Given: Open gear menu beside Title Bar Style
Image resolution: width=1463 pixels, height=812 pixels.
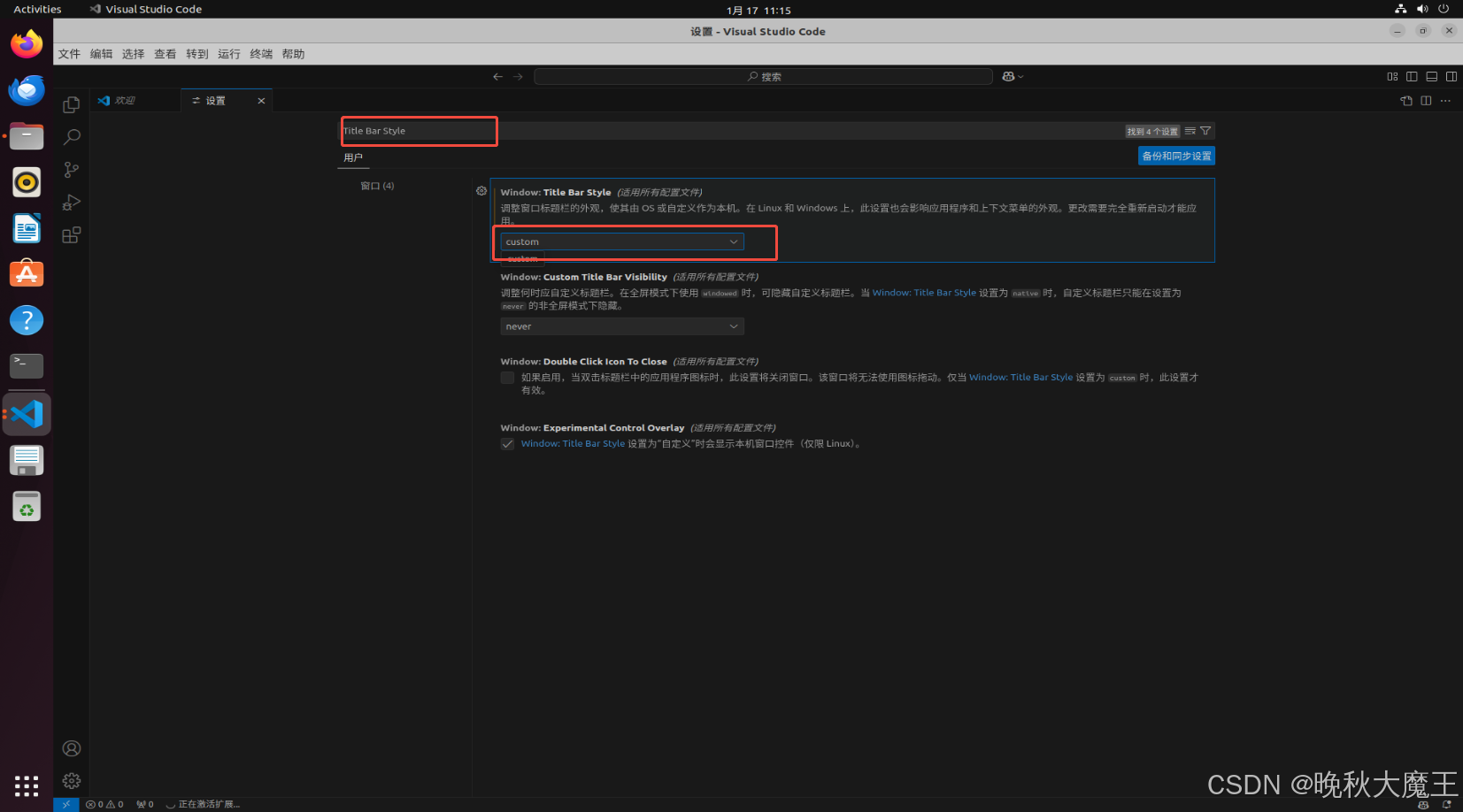Looking at the screenshot, I should (481, 191).
